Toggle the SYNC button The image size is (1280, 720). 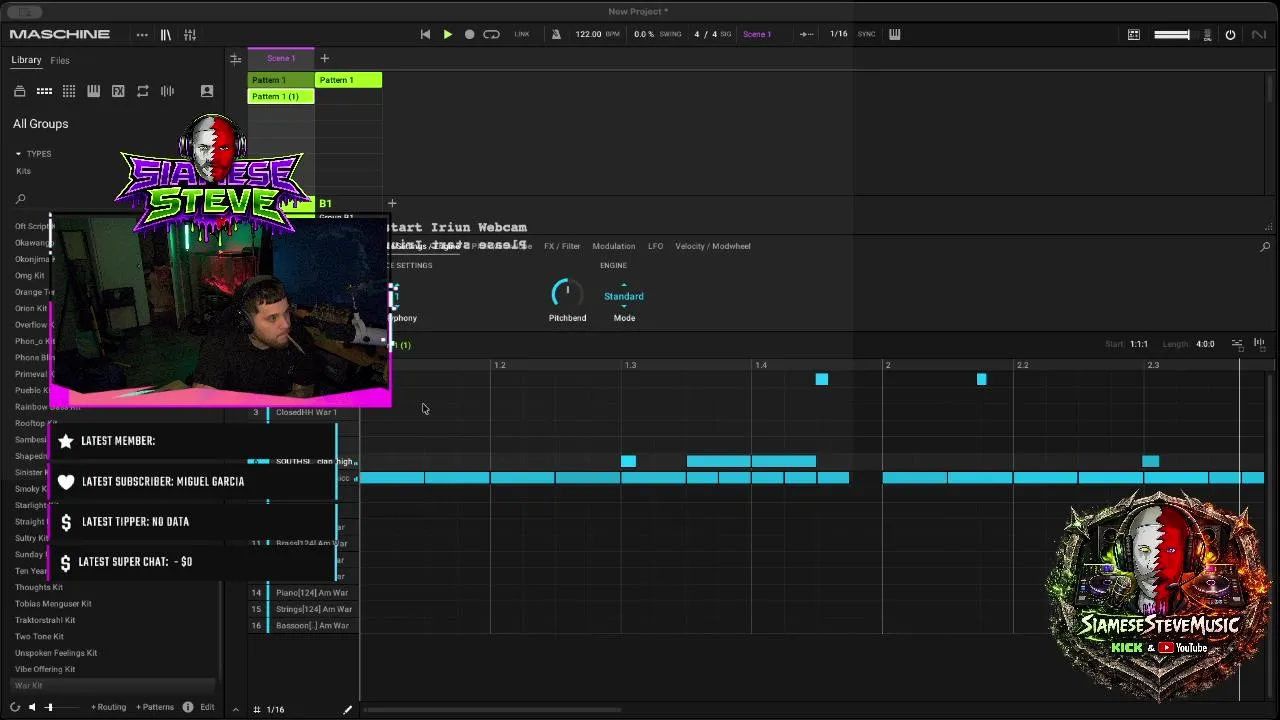point(866,34)
